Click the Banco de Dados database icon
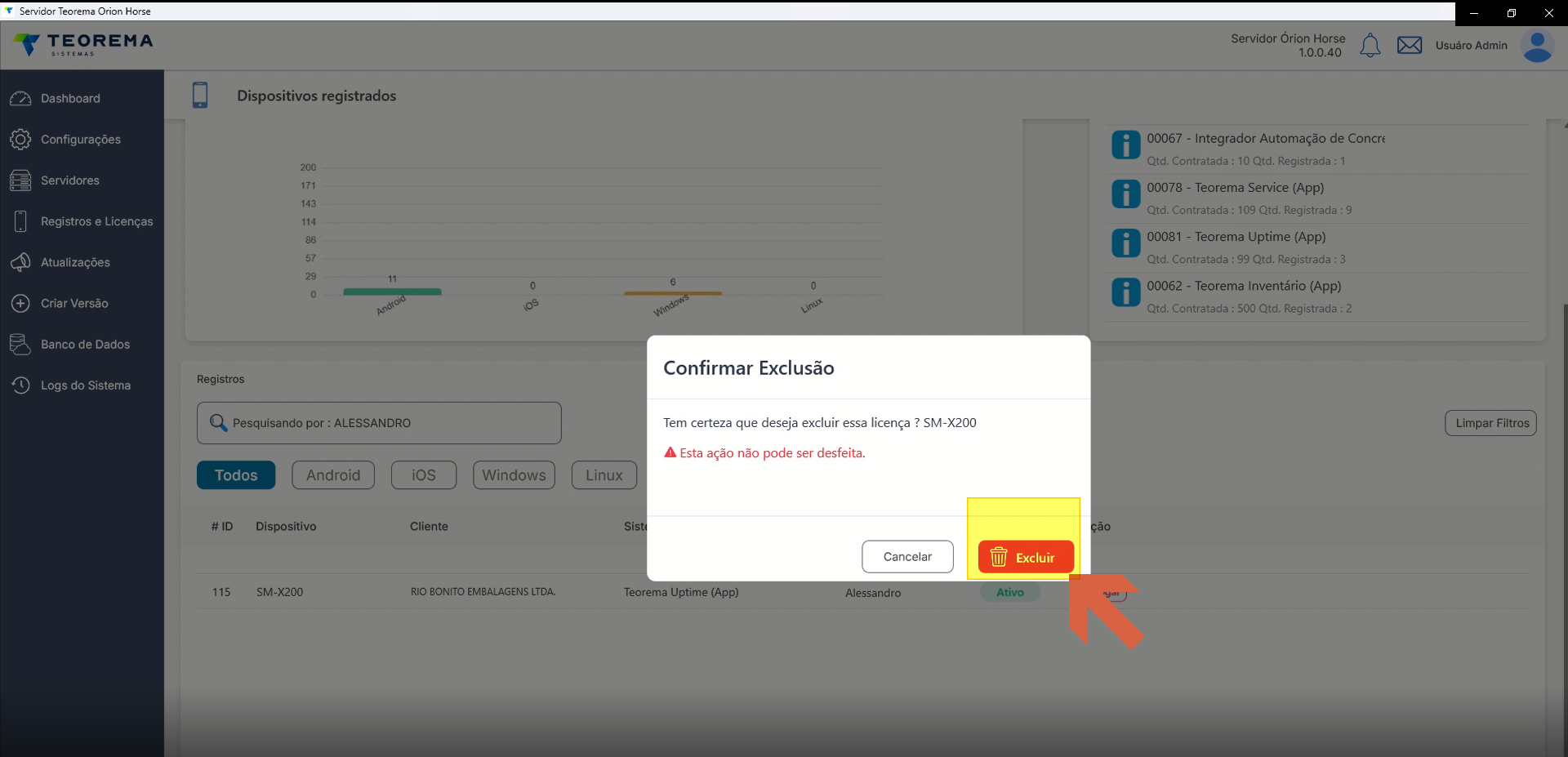The image size is (1568, 757). (20, 344)
